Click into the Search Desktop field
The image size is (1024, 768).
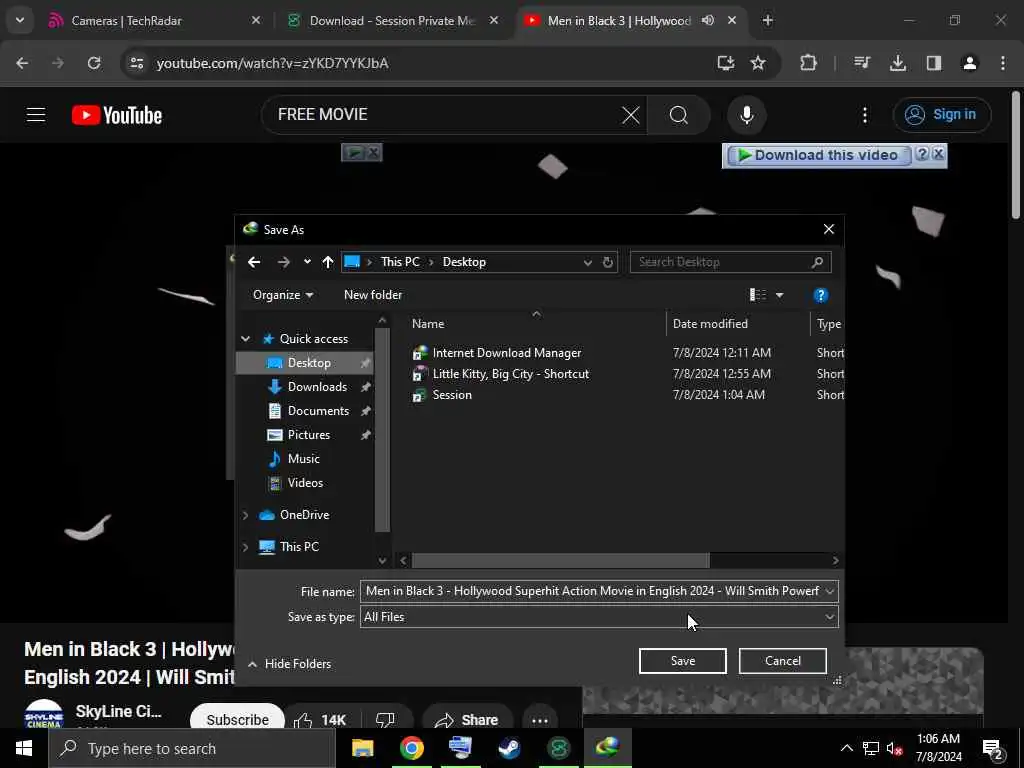pos(730,263)
